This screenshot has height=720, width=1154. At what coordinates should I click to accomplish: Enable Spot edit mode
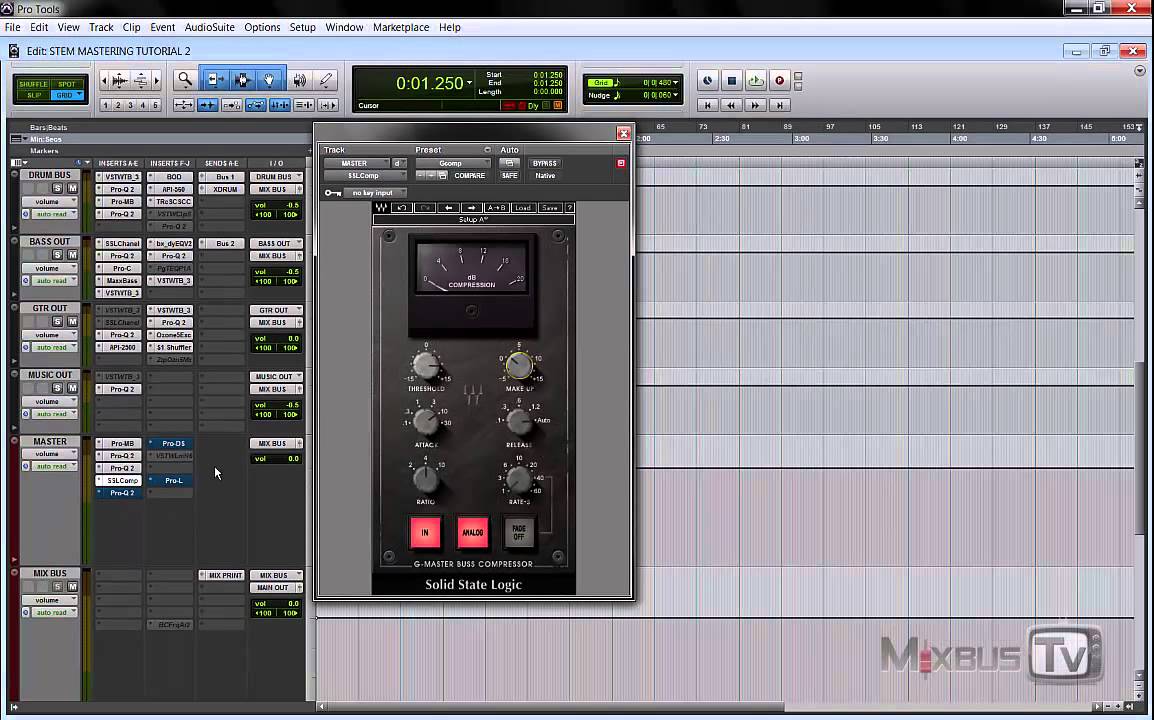pos(67,84)
